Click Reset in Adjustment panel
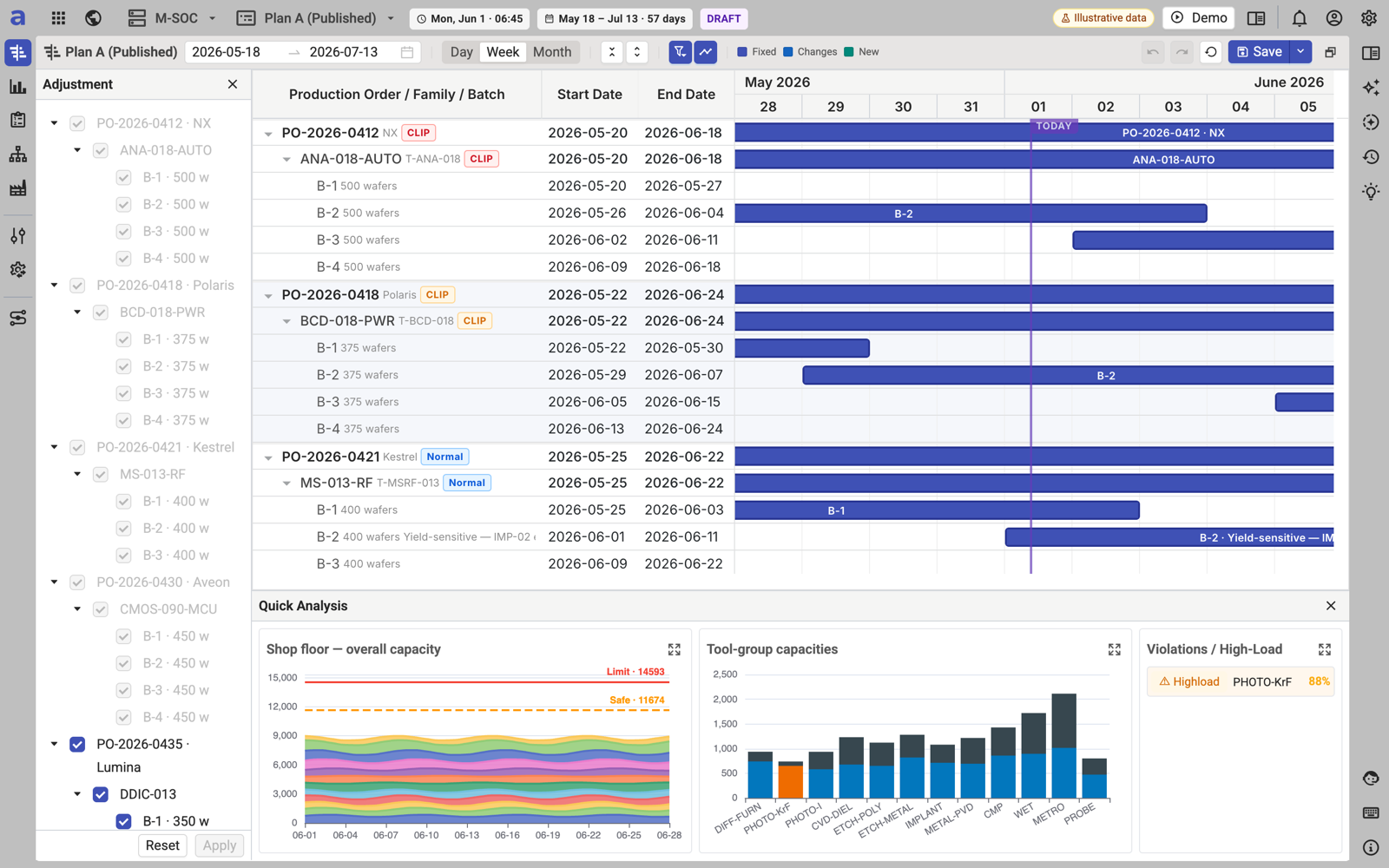1389x868 pixels. 162,845
